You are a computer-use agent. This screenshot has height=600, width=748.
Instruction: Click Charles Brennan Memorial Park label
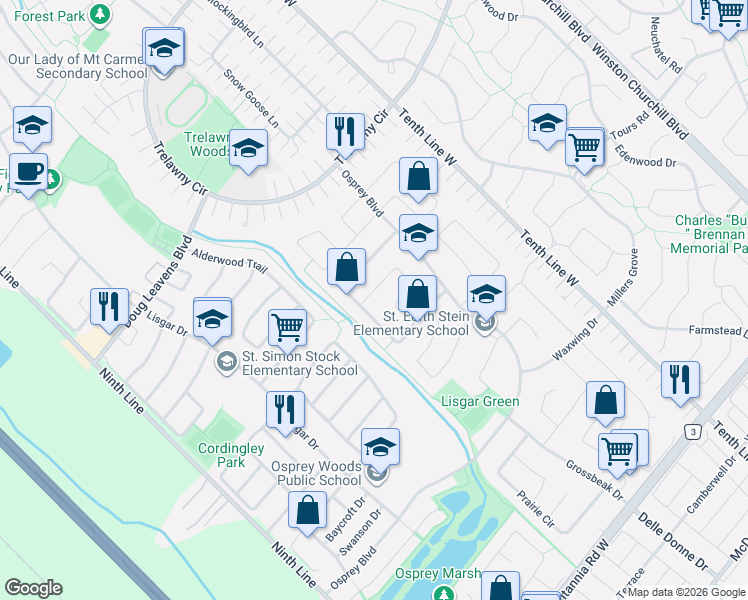pyautogui.click(x=710, y=234)
